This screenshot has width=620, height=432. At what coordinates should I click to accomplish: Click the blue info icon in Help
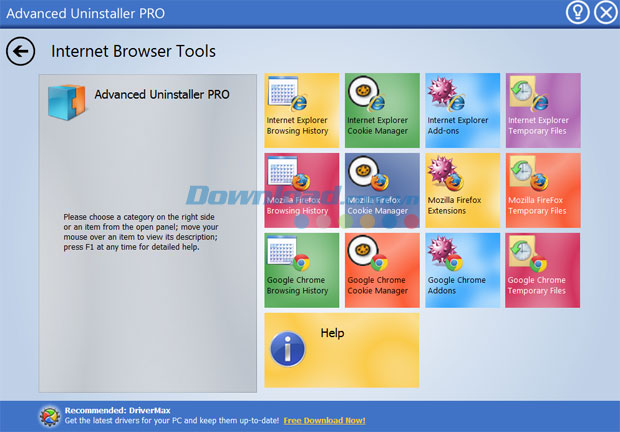pyautogui.click(x=287, y=349)
